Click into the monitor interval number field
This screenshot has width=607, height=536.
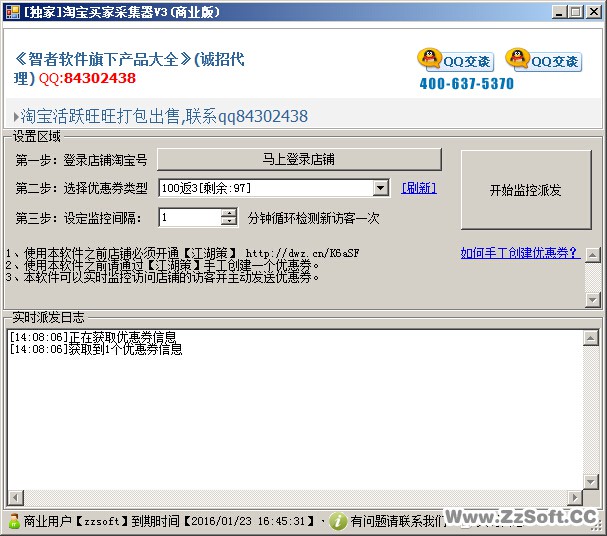coord(190,218)
